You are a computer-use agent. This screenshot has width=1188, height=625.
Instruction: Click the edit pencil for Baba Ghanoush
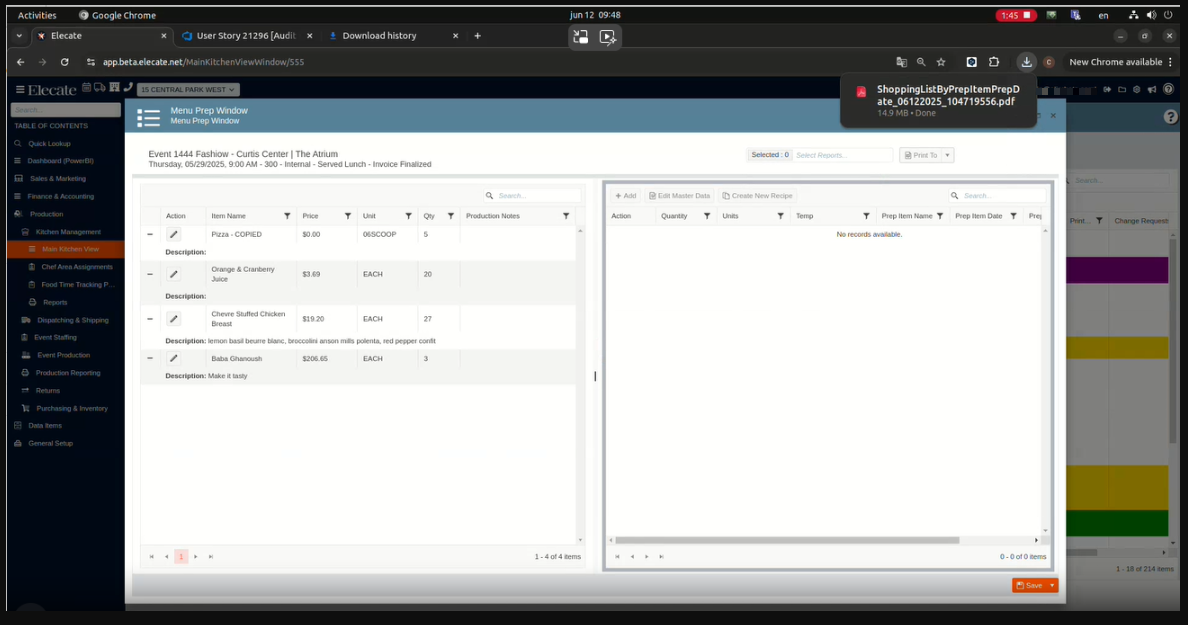173,358
